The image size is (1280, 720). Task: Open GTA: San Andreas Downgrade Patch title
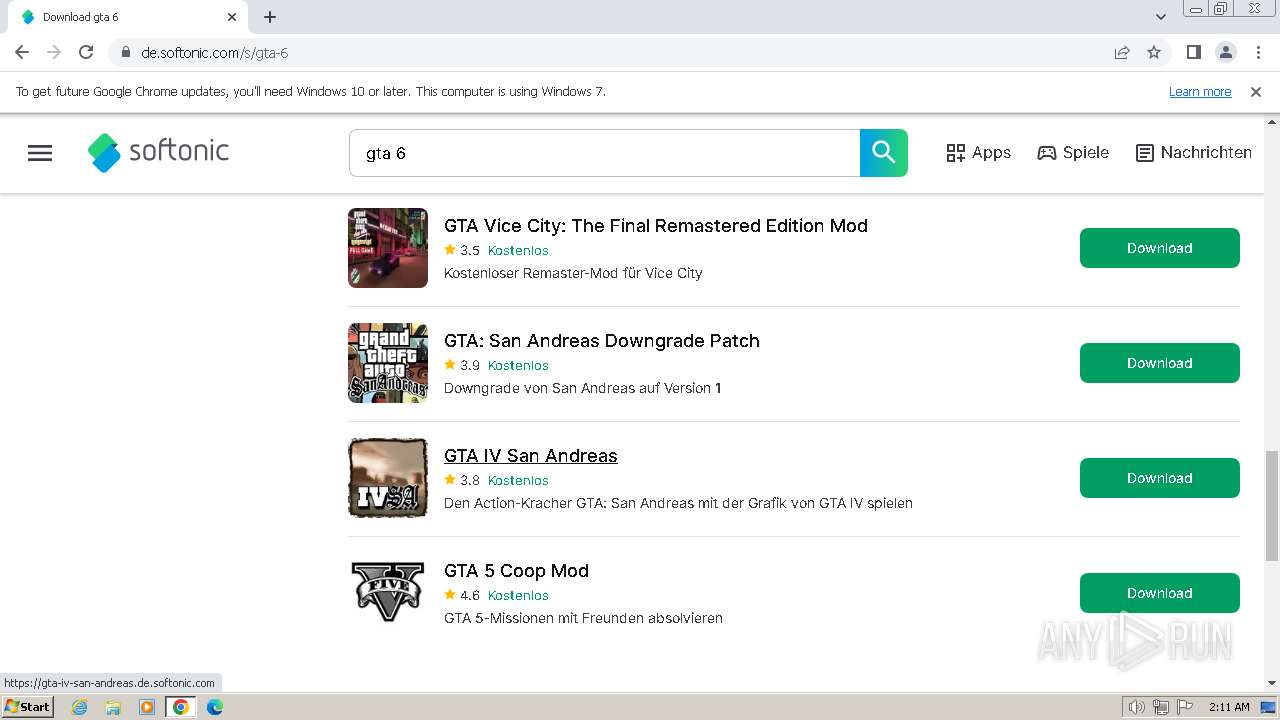[x=602, y=341]
